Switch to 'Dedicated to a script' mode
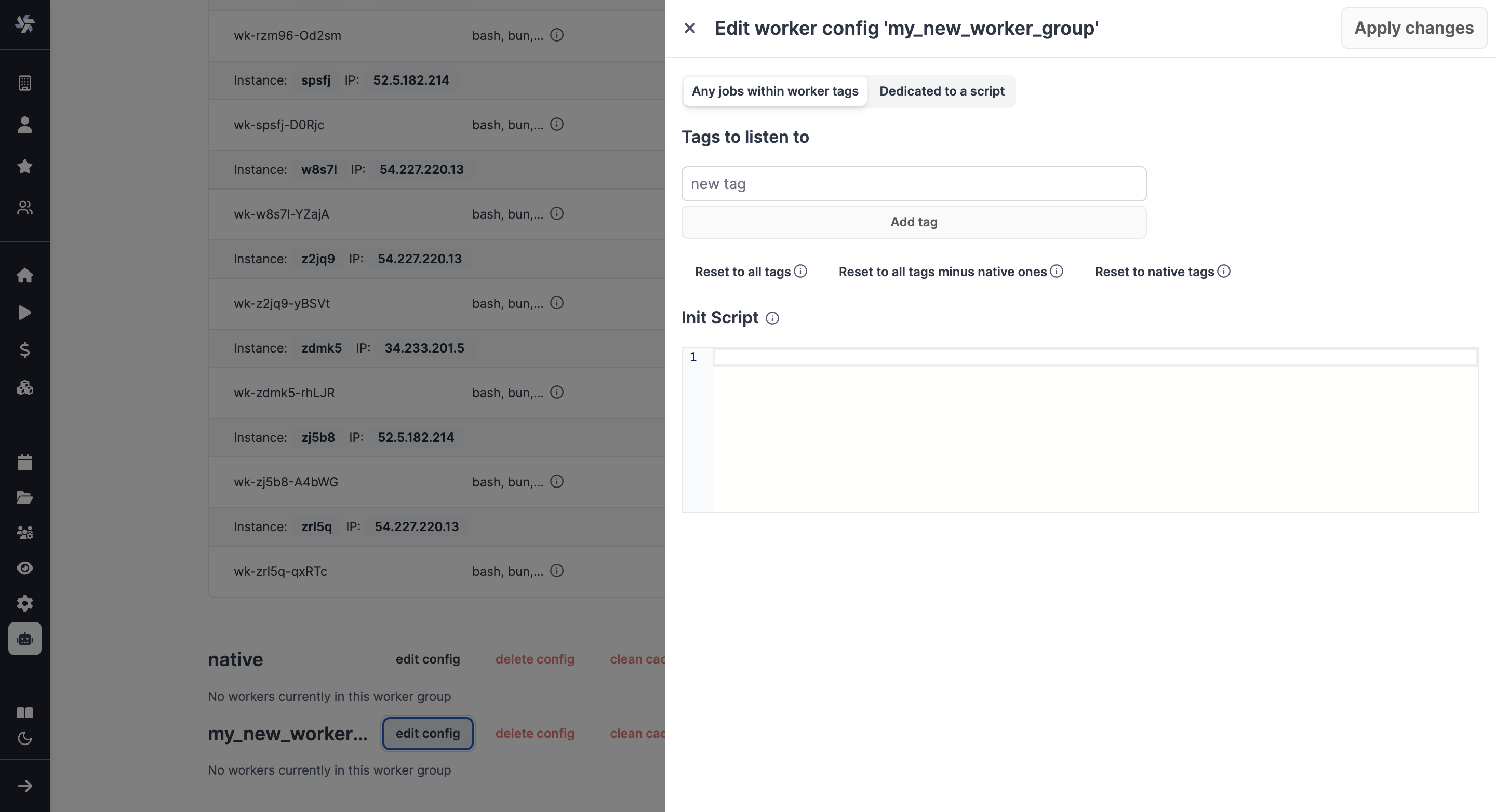1496x812 pixels. coord(942,91)
